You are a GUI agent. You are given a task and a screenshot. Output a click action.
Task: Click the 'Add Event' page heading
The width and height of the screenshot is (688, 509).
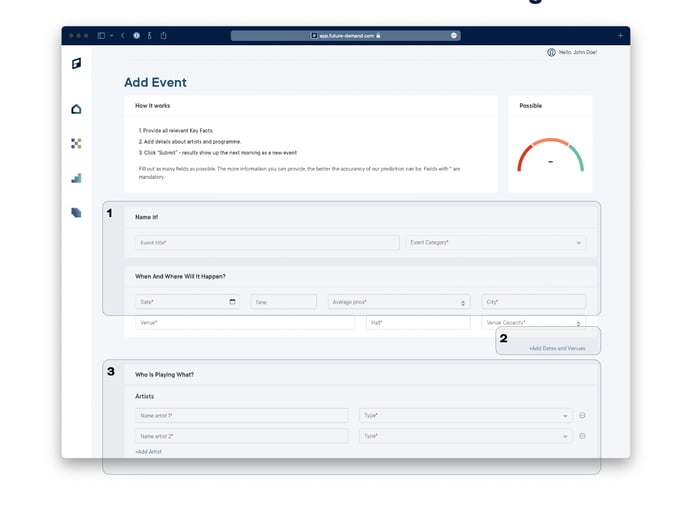(x=155, y=82)
